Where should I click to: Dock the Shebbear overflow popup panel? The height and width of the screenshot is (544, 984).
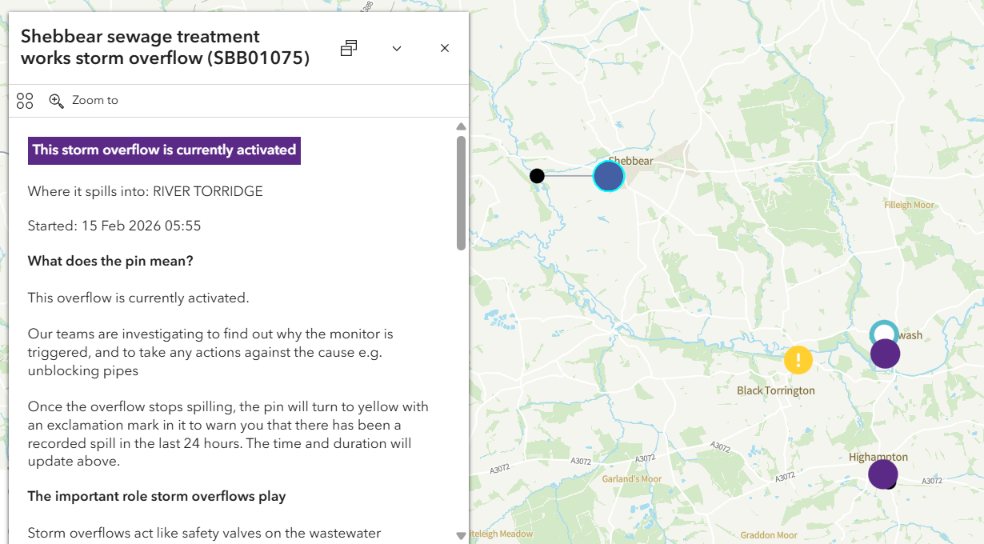(x=349, y=48)
